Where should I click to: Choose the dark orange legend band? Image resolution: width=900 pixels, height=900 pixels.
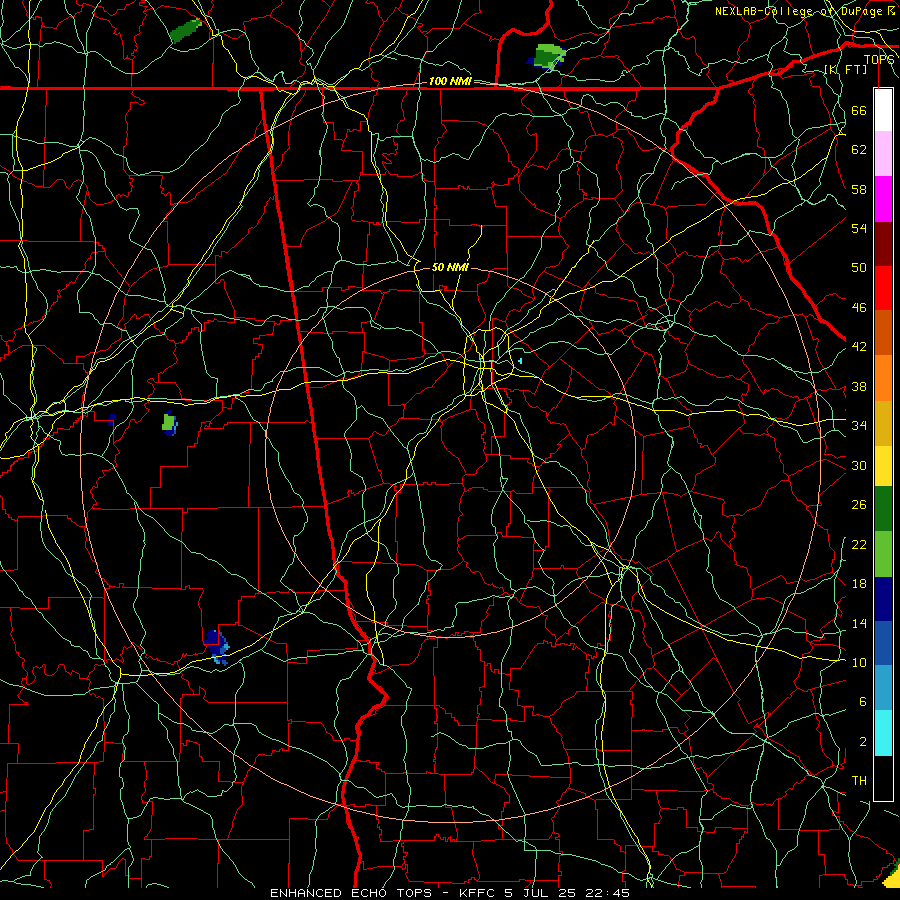coord(883,332)
